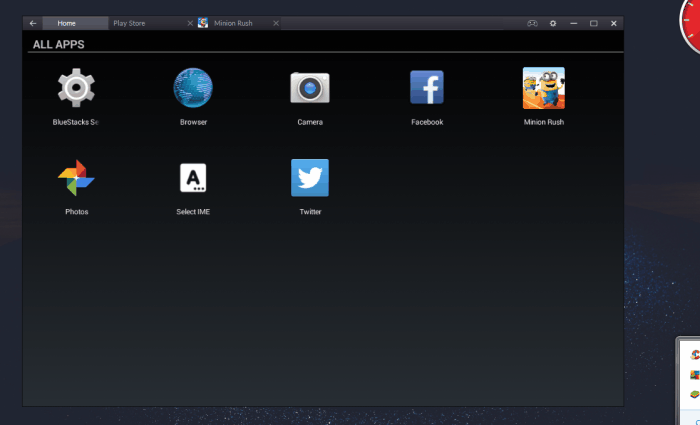This screenshot has width=700, height=425.
Task: Open BlueStacks Settings app
Action: pos(76,88)
